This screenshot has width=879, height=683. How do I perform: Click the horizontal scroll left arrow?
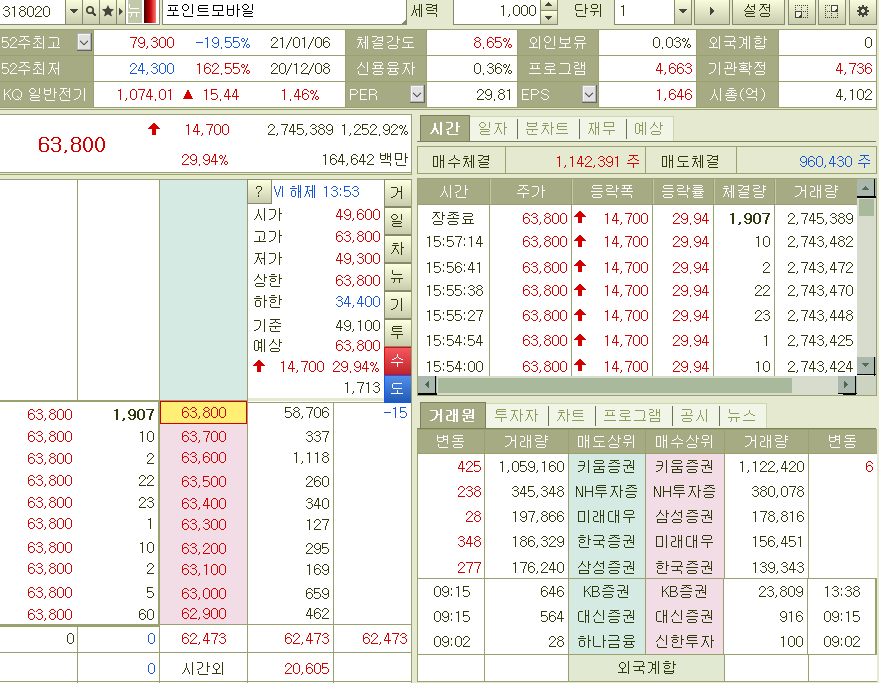[x=427, y=385]
